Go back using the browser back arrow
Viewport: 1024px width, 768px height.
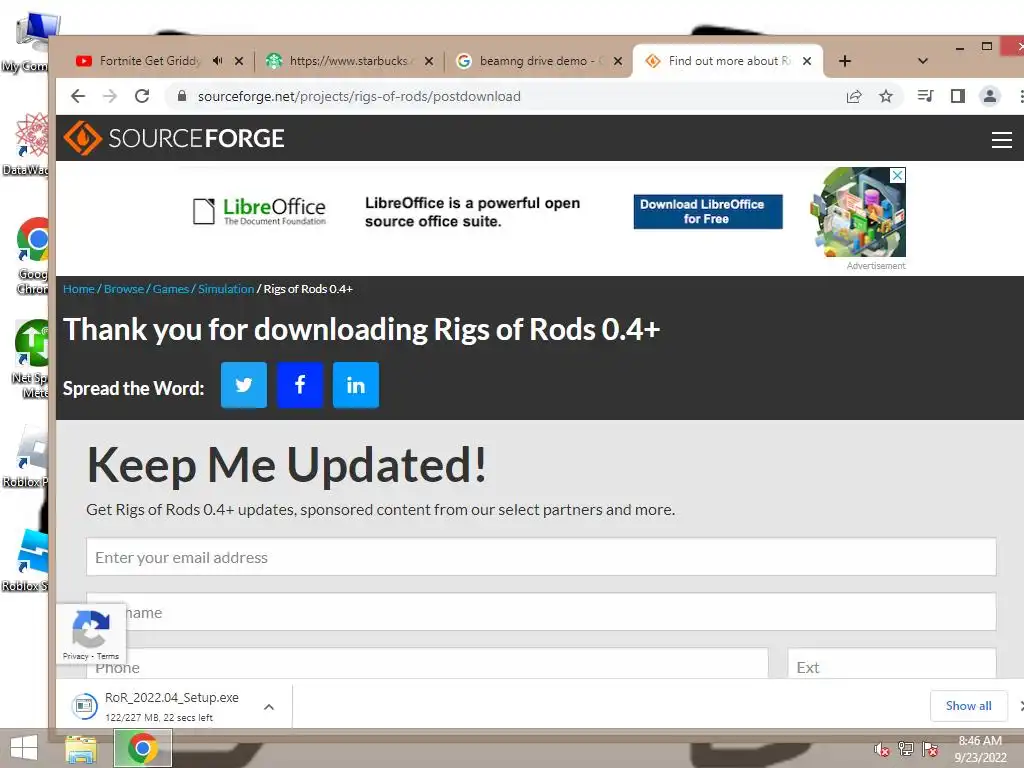click(x=78, y=97)
